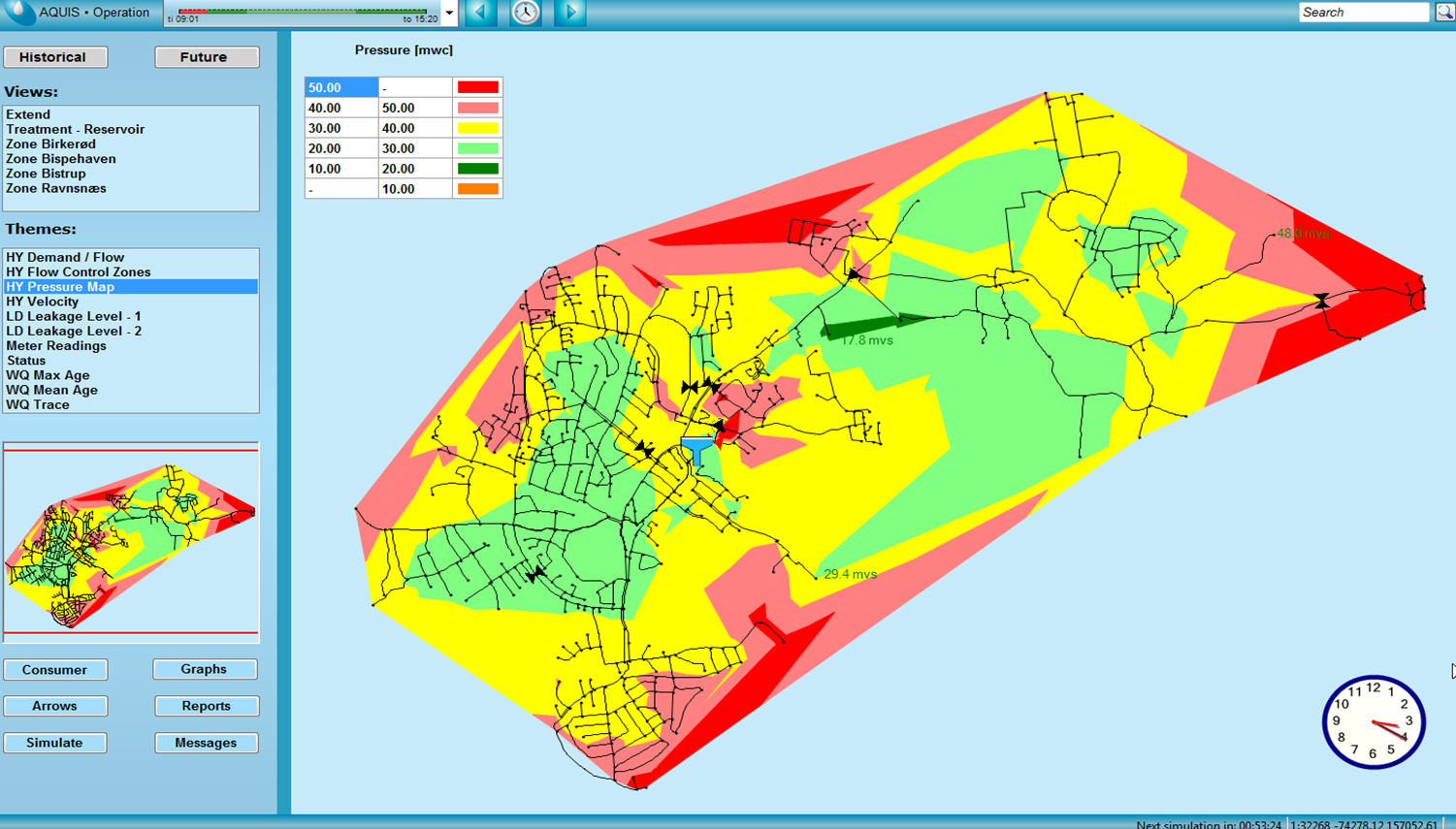Click the timeline progress bar
Screen dimensions: 1456x829
[303, 12]
